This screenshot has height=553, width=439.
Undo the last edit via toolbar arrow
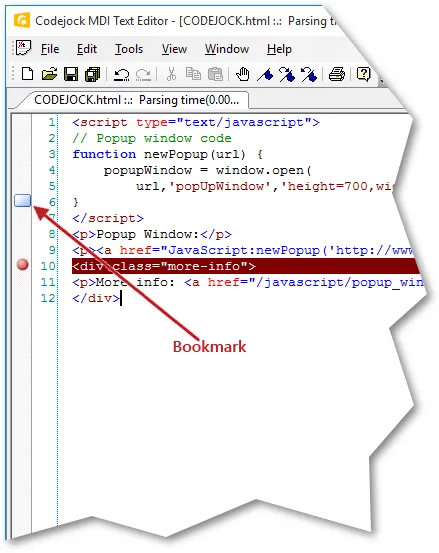[x=122, y=74]
